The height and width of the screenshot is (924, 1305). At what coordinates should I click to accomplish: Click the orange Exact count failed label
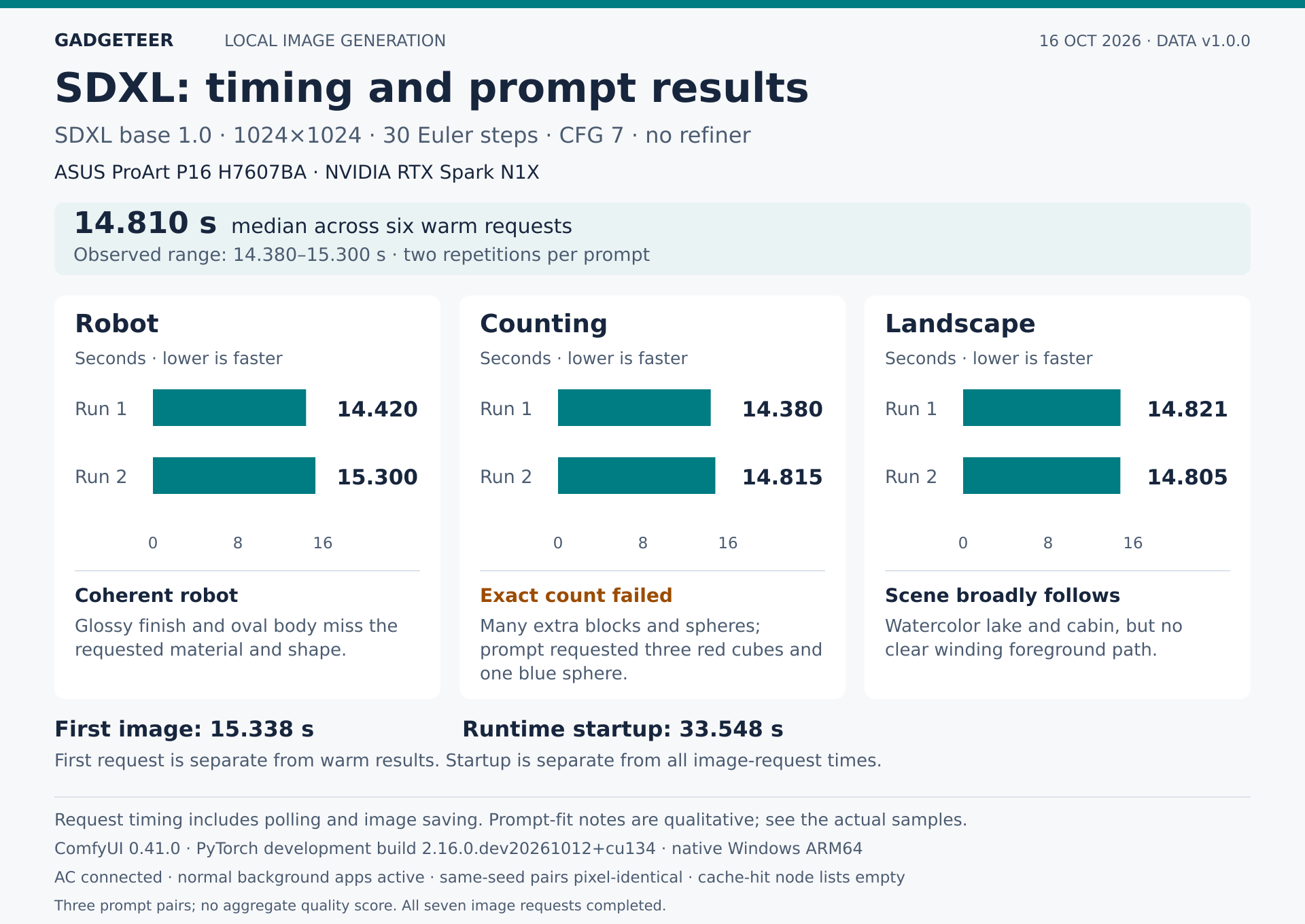click(576, 595)
